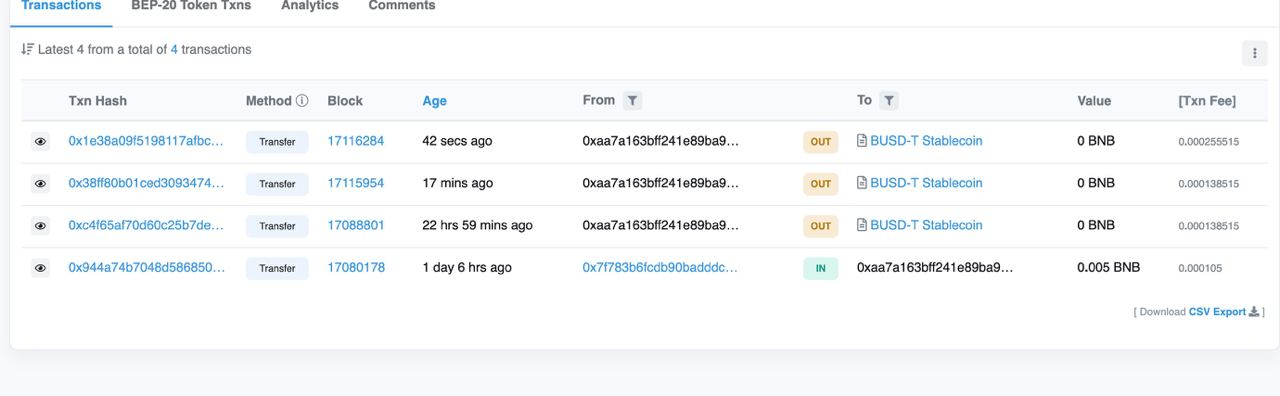Click the Value column header

(x=1094, y=101)
